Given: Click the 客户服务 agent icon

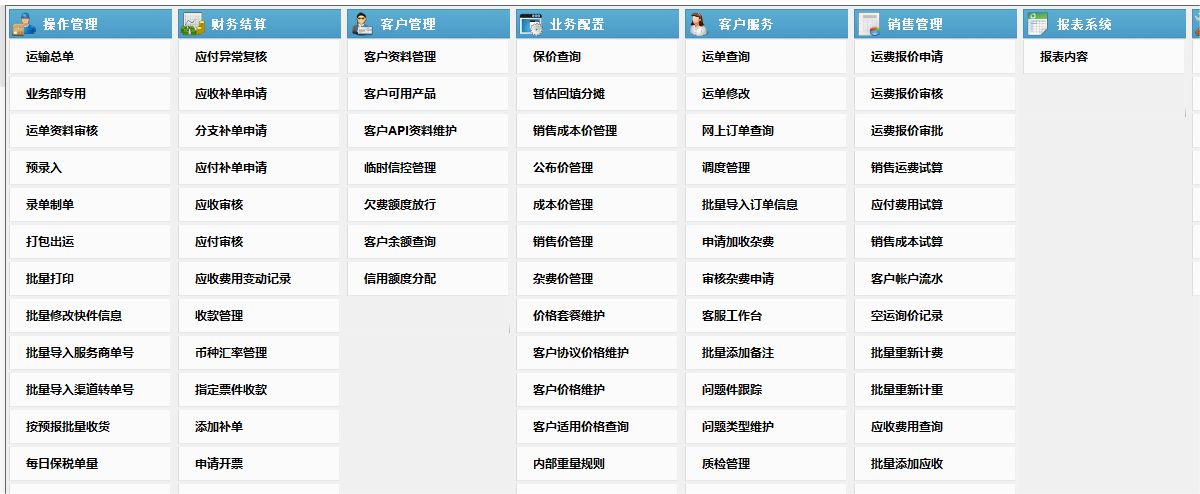Looking at the screenshot, I should (699, 24).
